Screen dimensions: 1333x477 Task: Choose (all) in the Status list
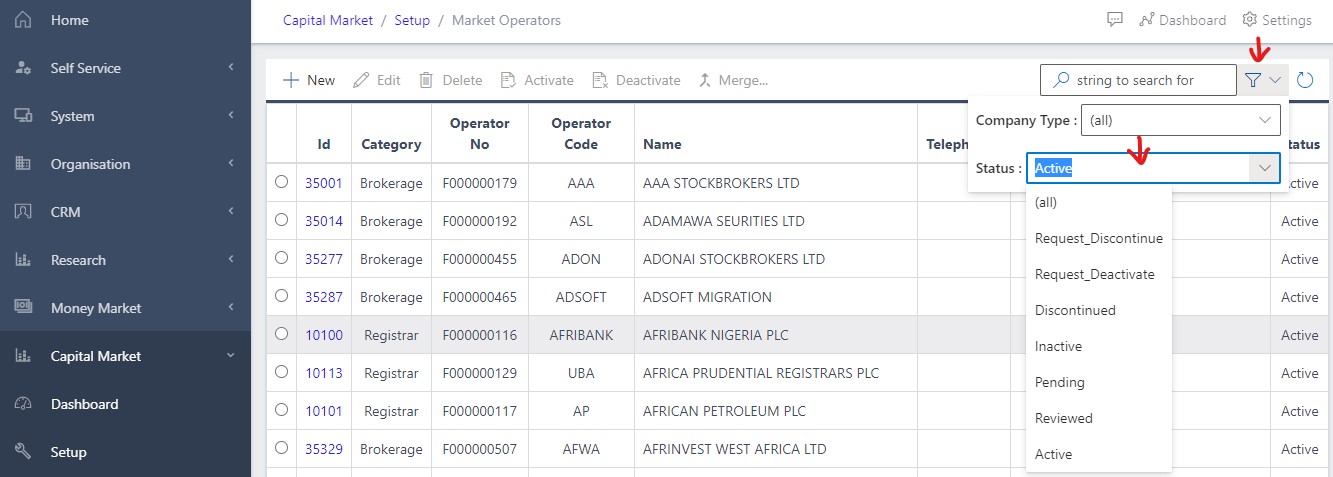pyautogui.click(x=1099, y=202)
